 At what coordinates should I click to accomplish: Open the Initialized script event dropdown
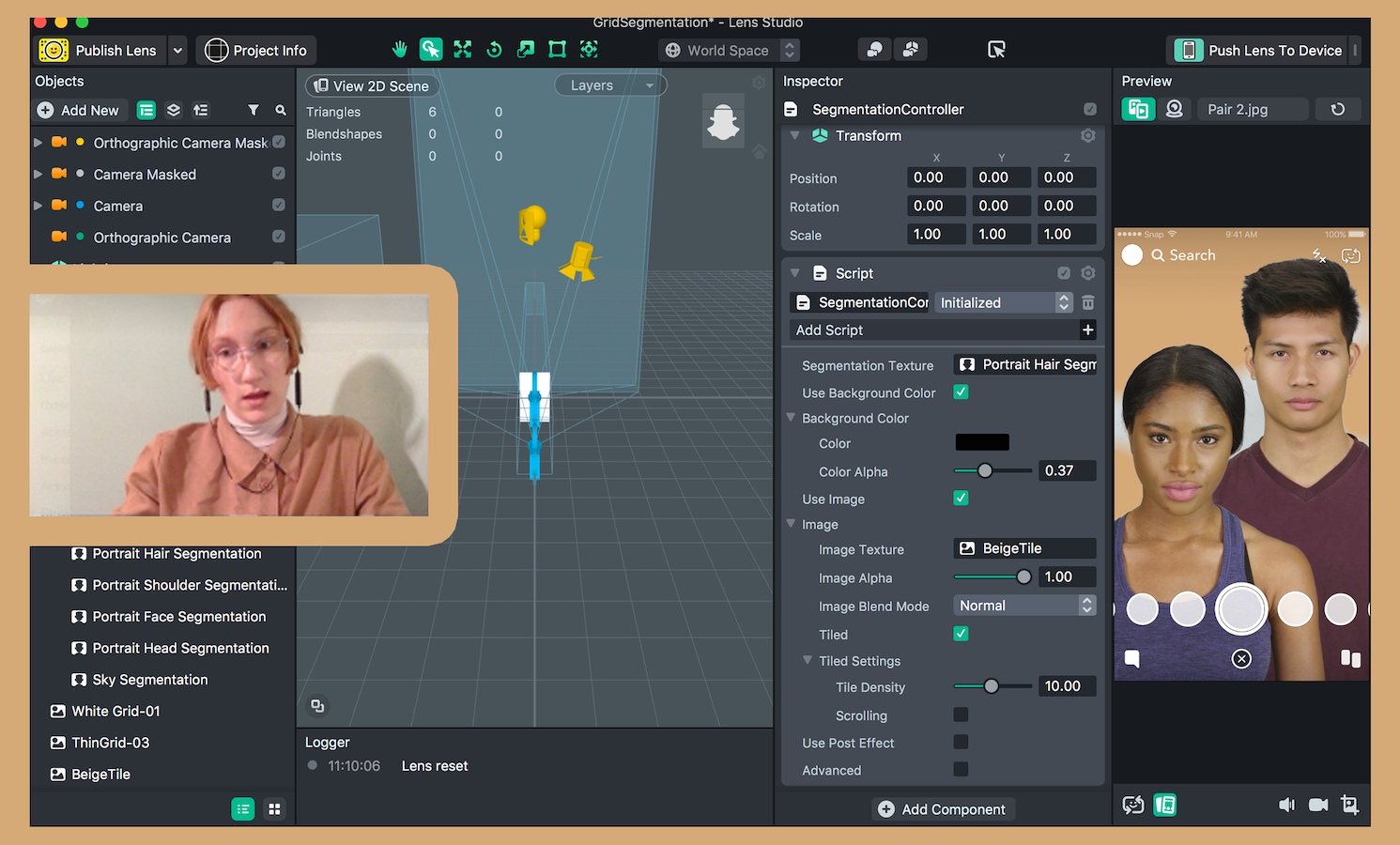(1005, 302)
